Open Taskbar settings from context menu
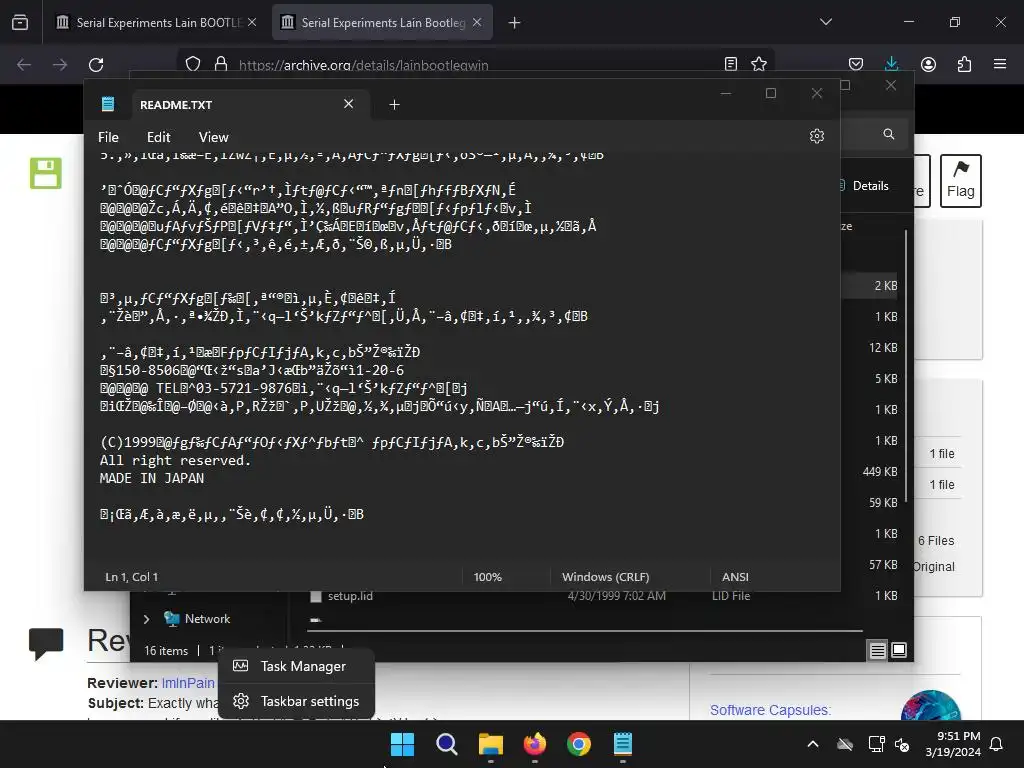 click(x=296, y=701)
